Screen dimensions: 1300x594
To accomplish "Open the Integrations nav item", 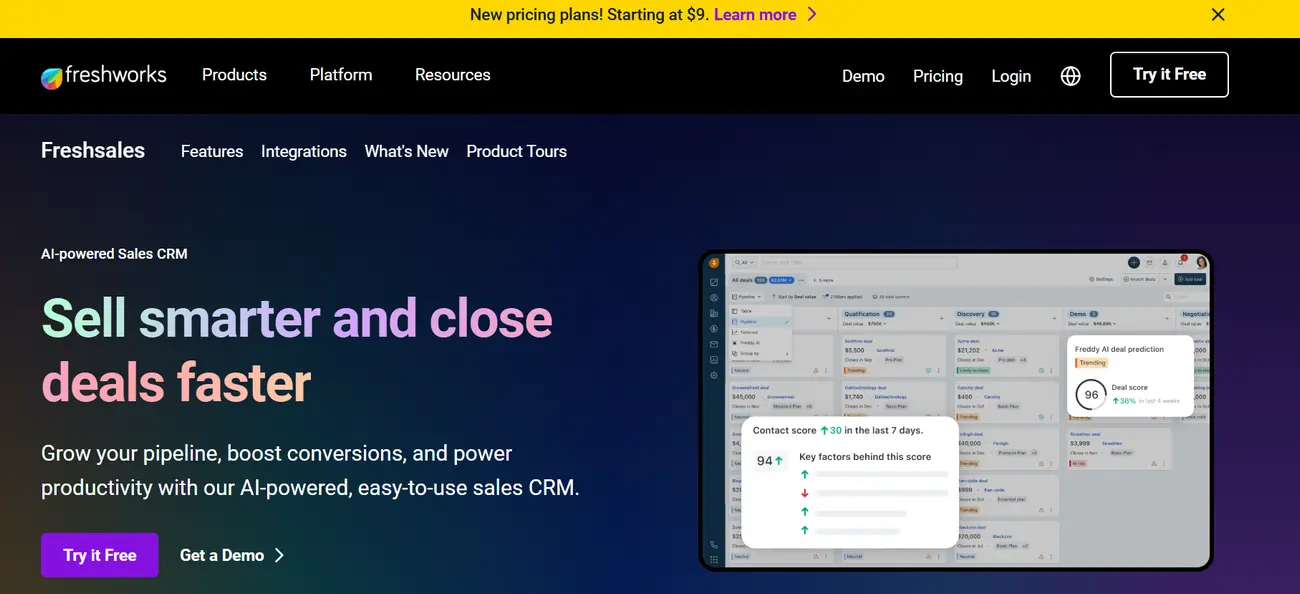I will (304, 151).
